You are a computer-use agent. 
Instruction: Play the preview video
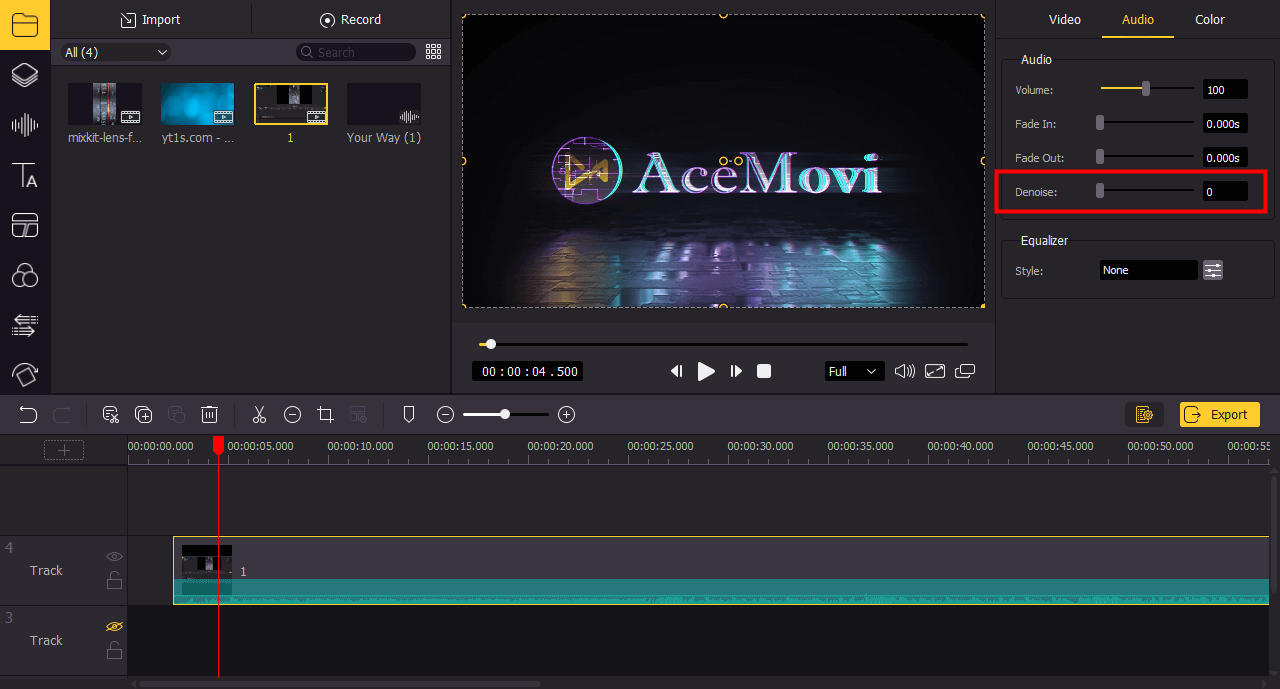[706, 371]
